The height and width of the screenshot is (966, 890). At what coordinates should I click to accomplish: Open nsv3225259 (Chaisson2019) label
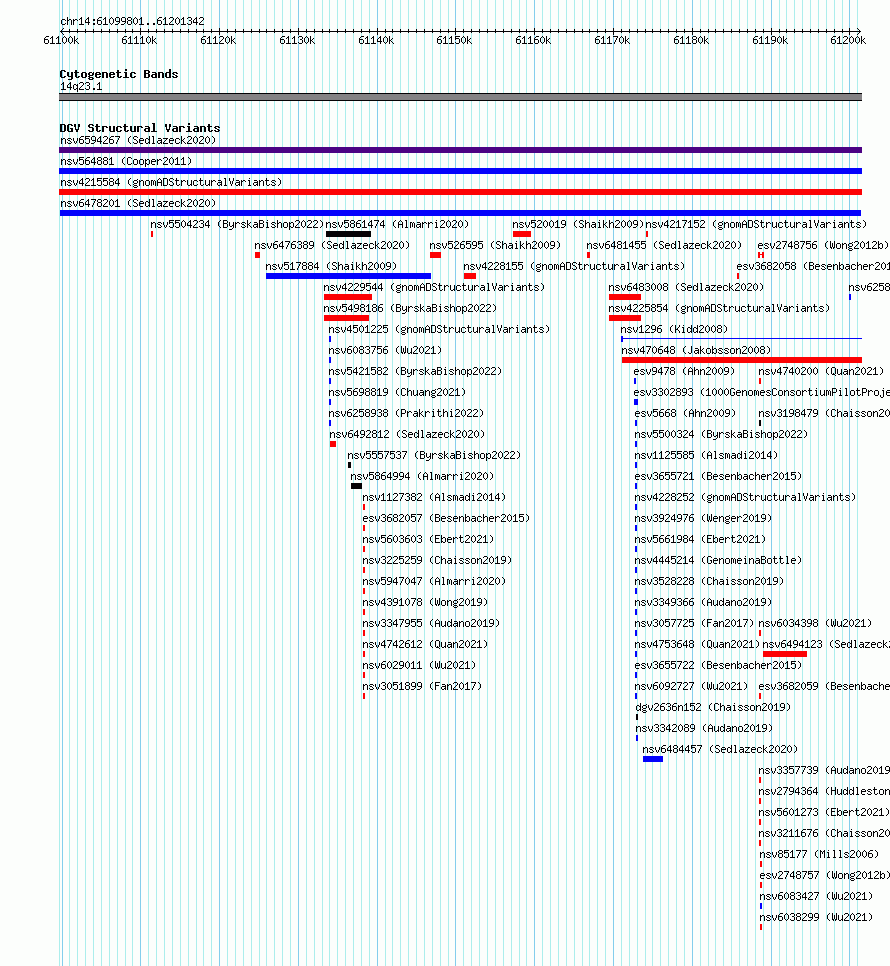(437, 559)
